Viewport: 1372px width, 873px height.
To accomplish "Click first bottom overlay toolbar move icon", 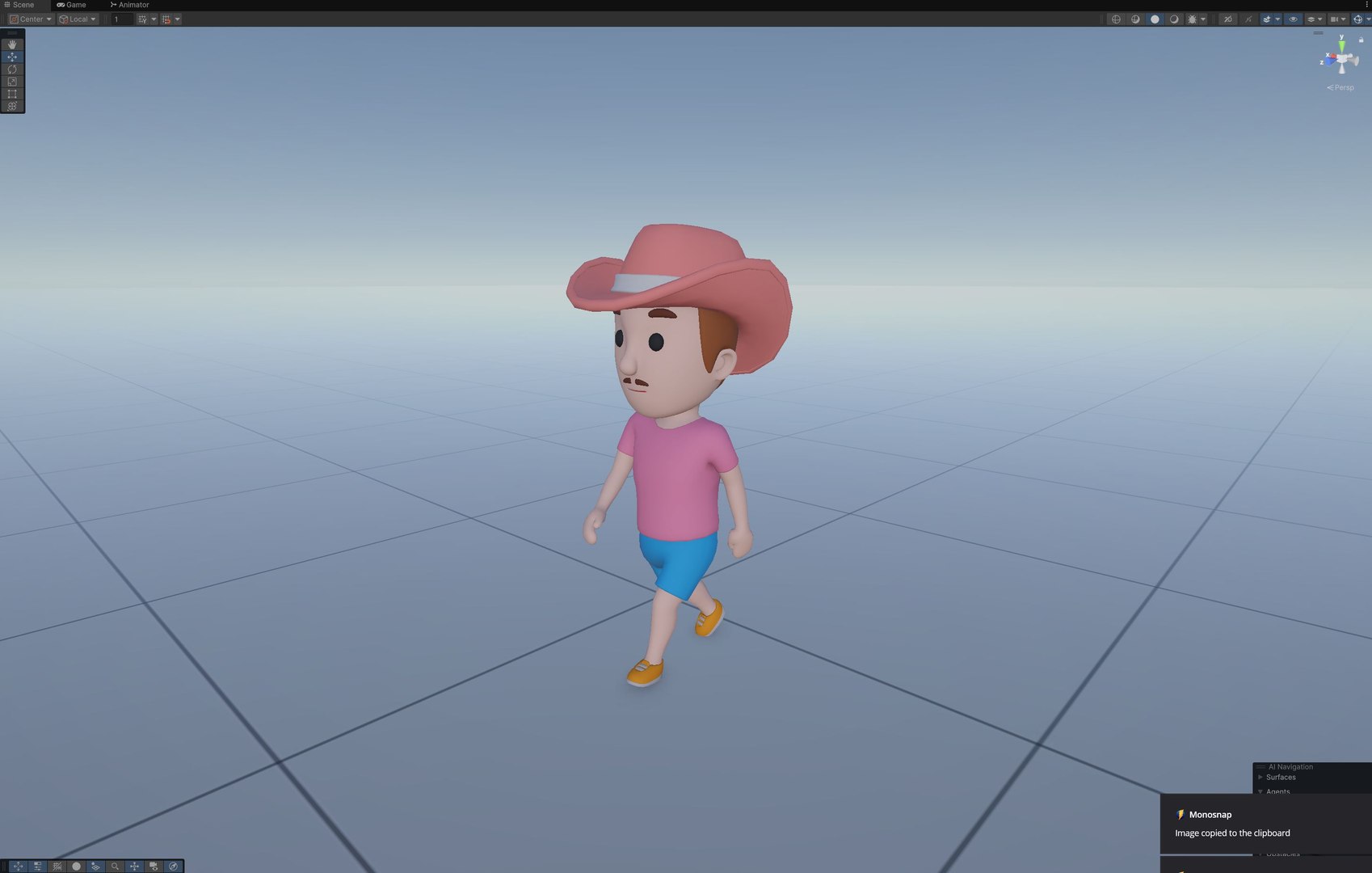I will click(18, 867).
